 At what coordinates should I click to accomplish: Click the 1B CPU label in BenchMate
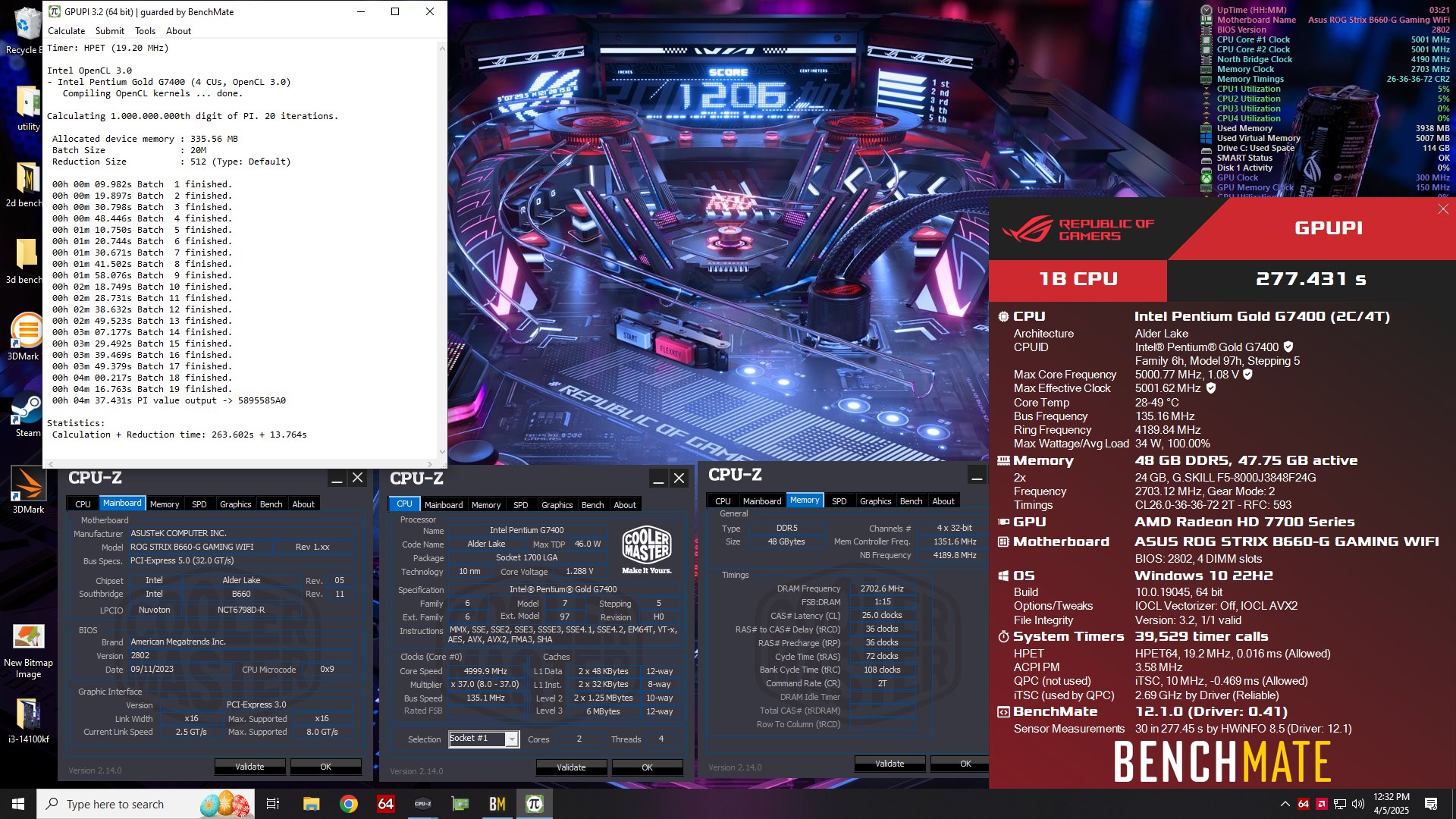point(1078,279)
